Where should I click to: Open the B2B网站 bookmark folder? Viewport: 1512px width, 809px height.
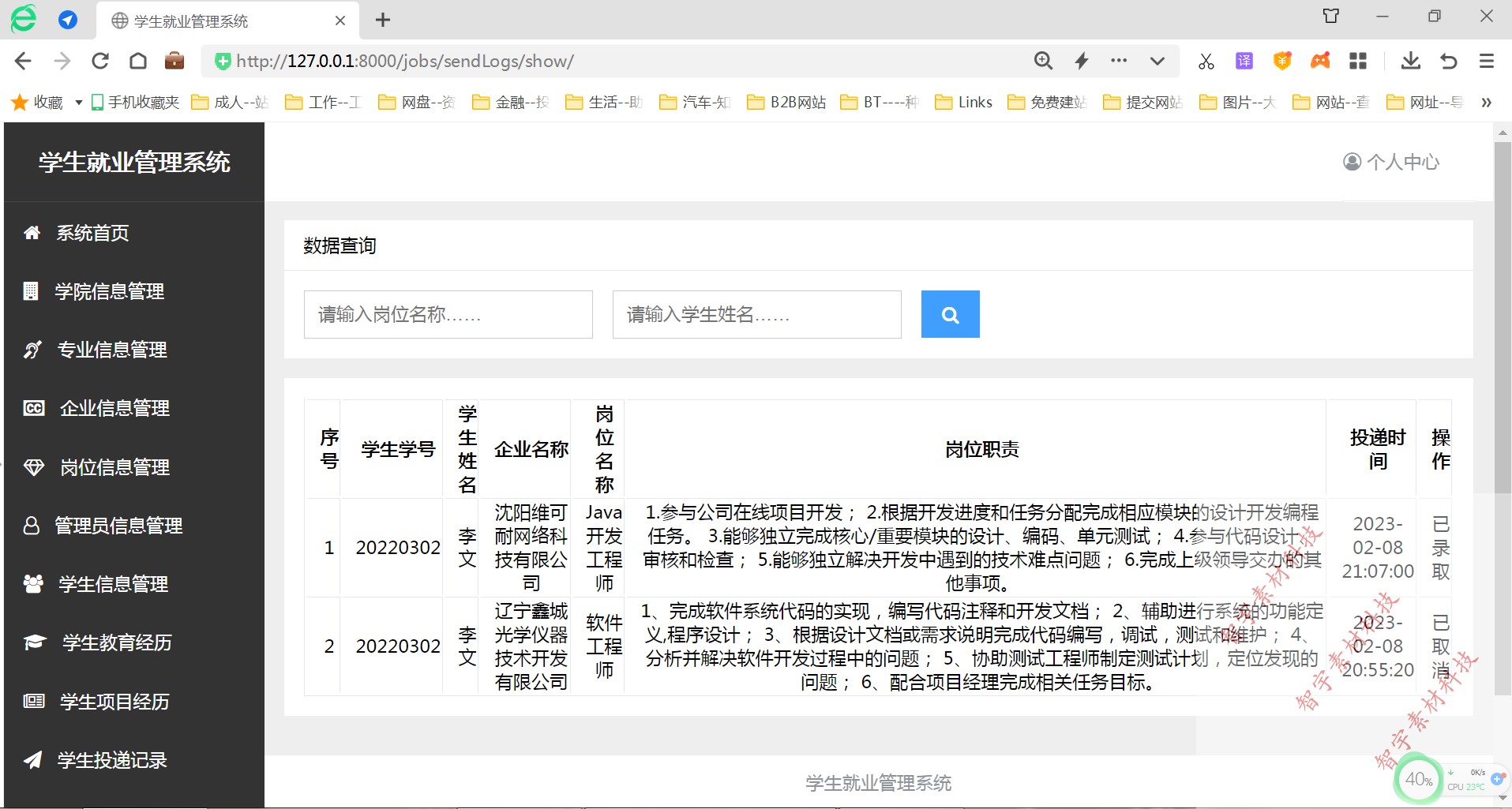click(786, 102)
